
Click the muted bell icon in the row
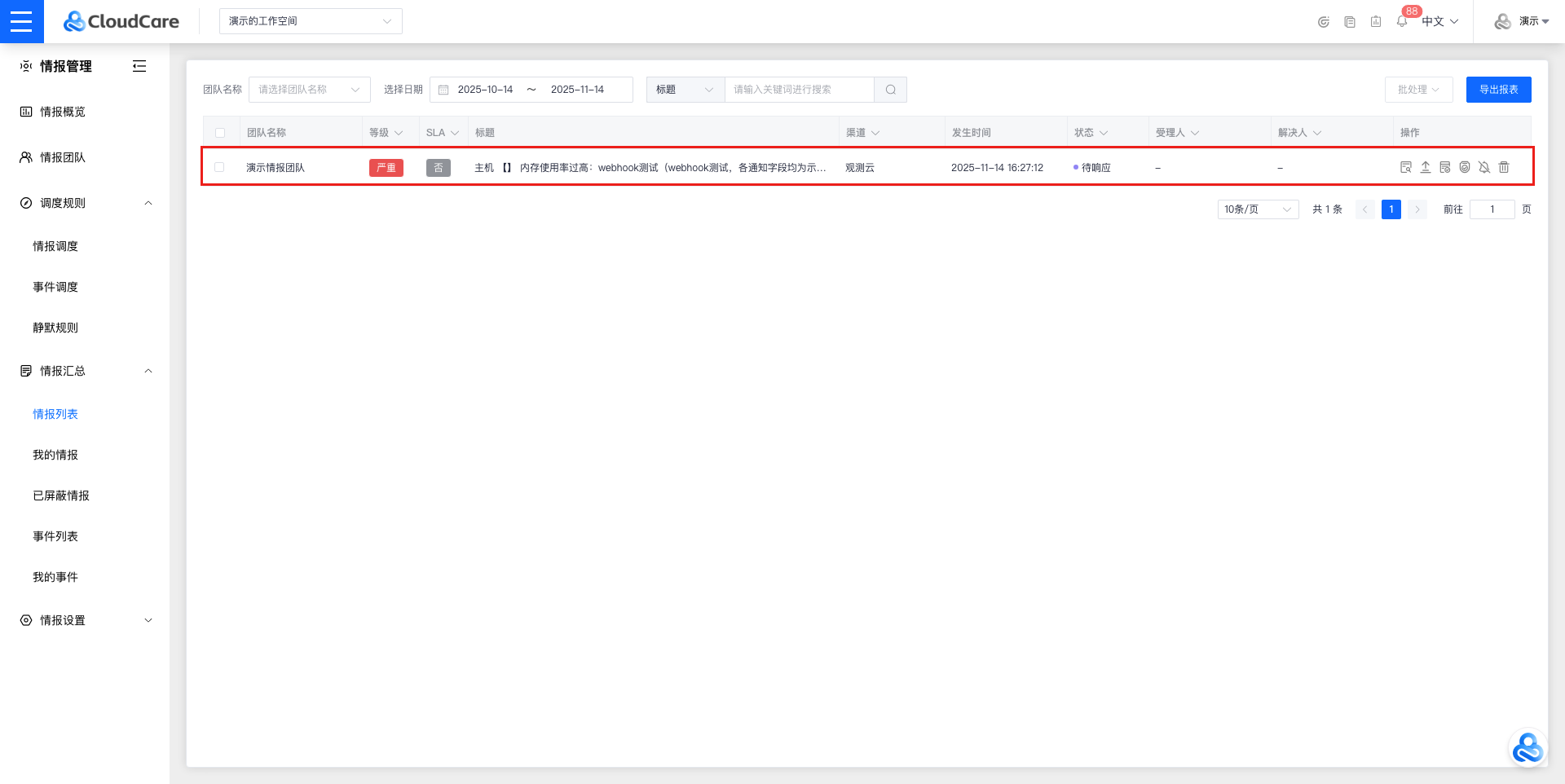pos(1484,167)
